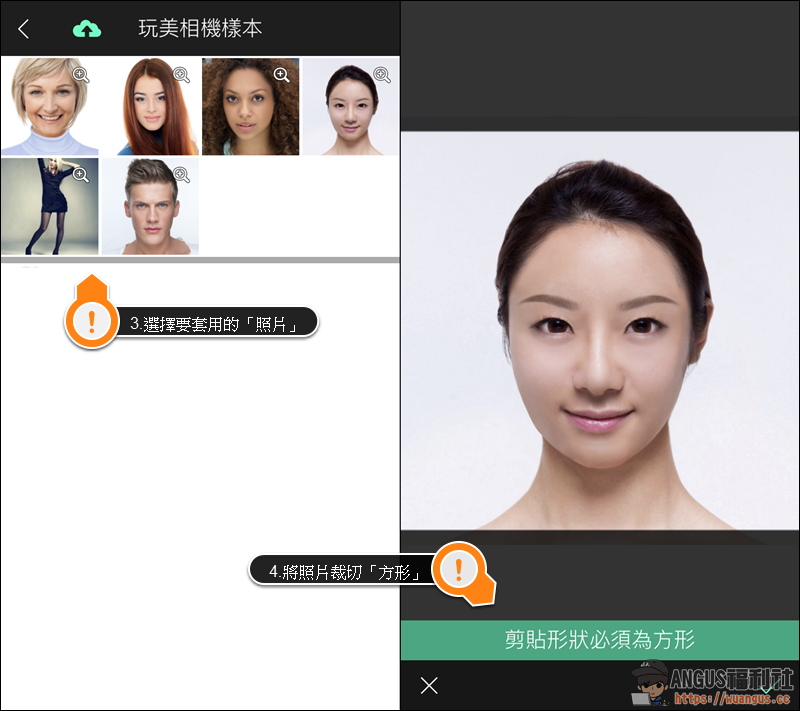Click the green cloud upload icon
This screenshot has height=711, width=800.
(87, 29)
